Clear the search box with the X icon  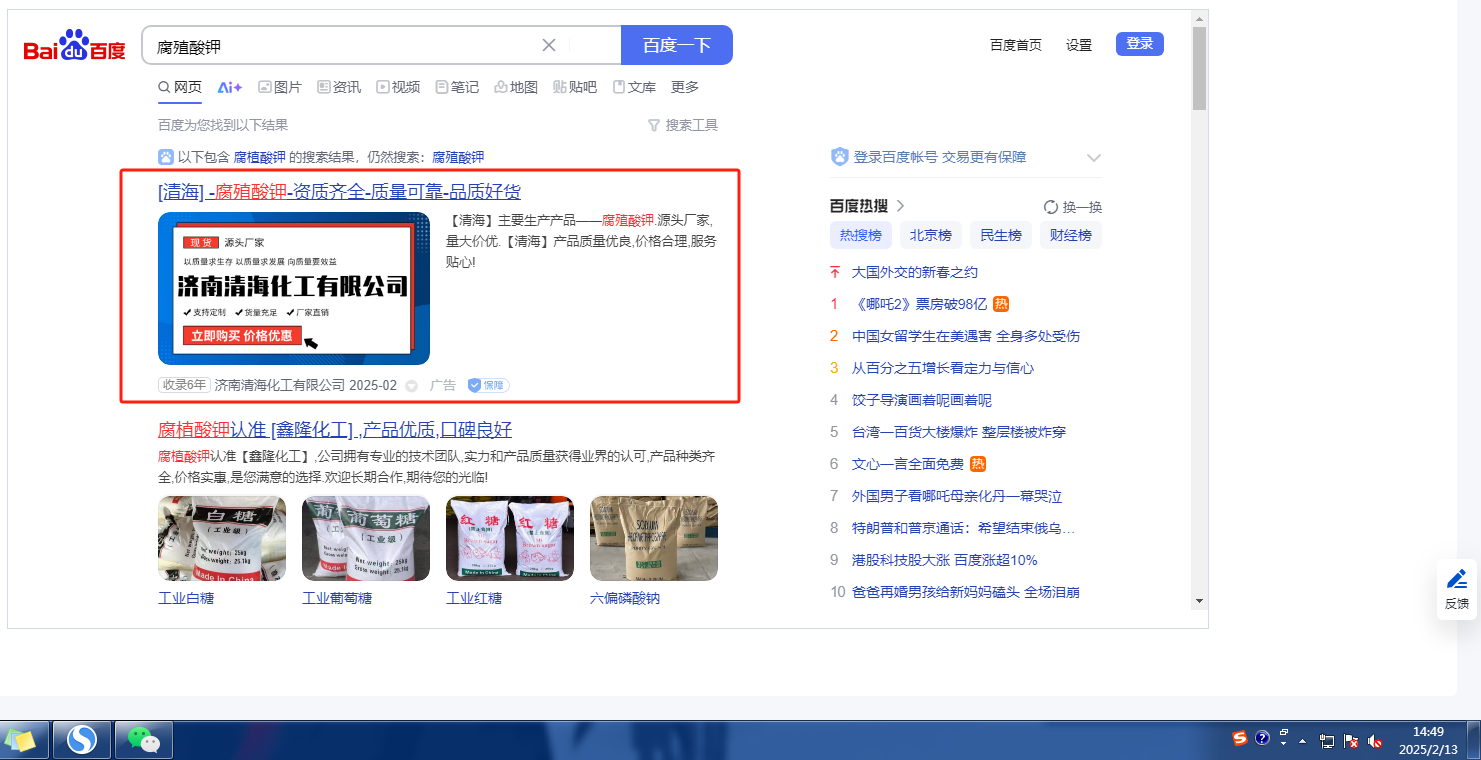(549, 45)
